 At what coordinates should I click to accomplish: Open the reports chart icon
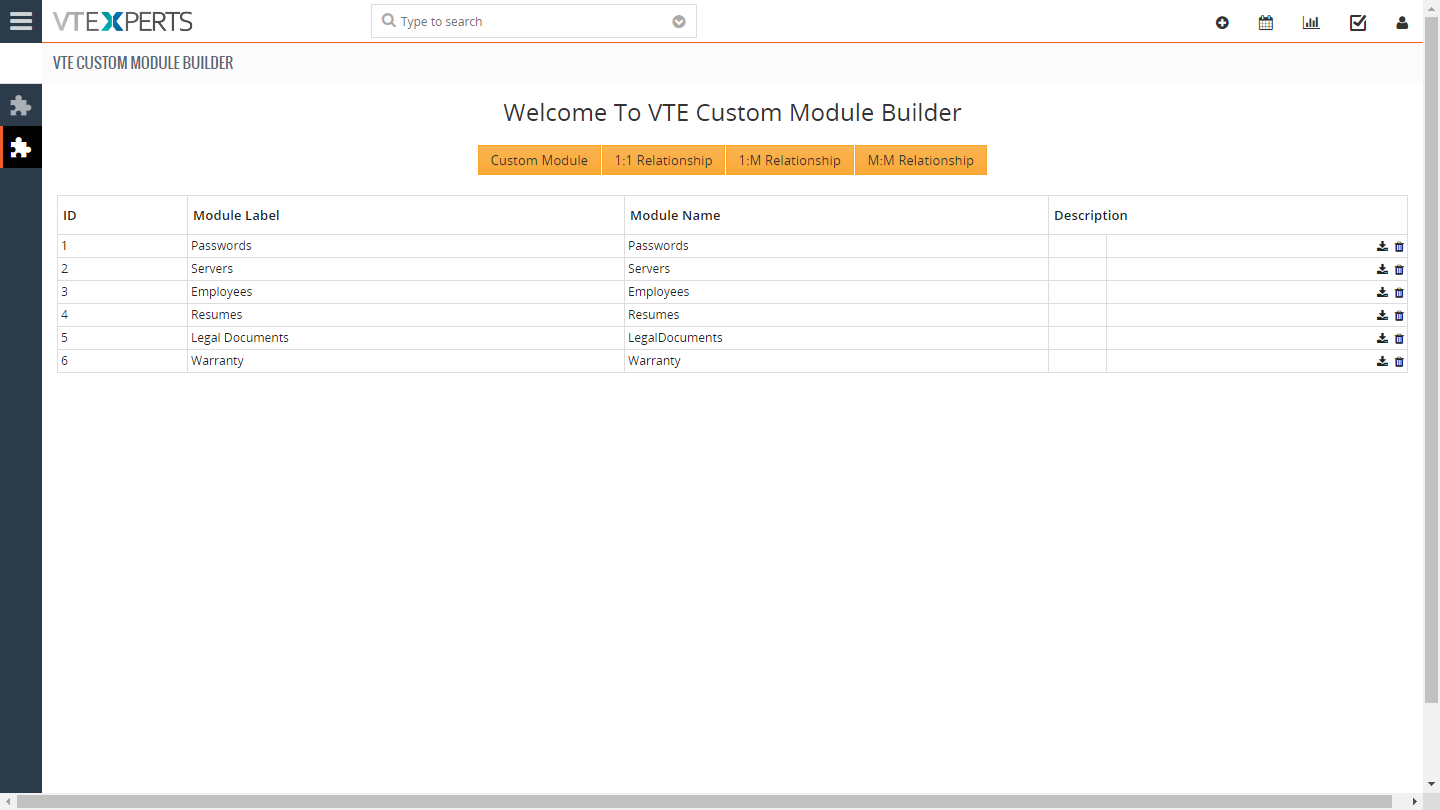pos(1311,22)
